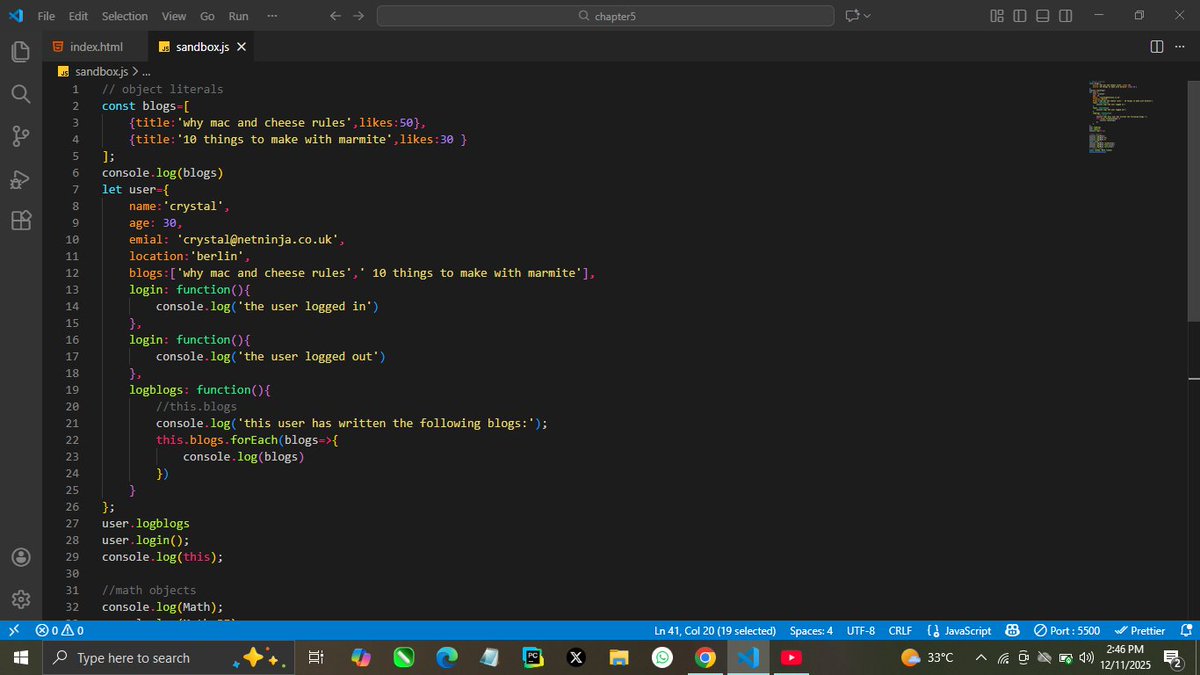Click the chapter5 command center search bar
Viewport: 1200px width, 675px height.
604,16
